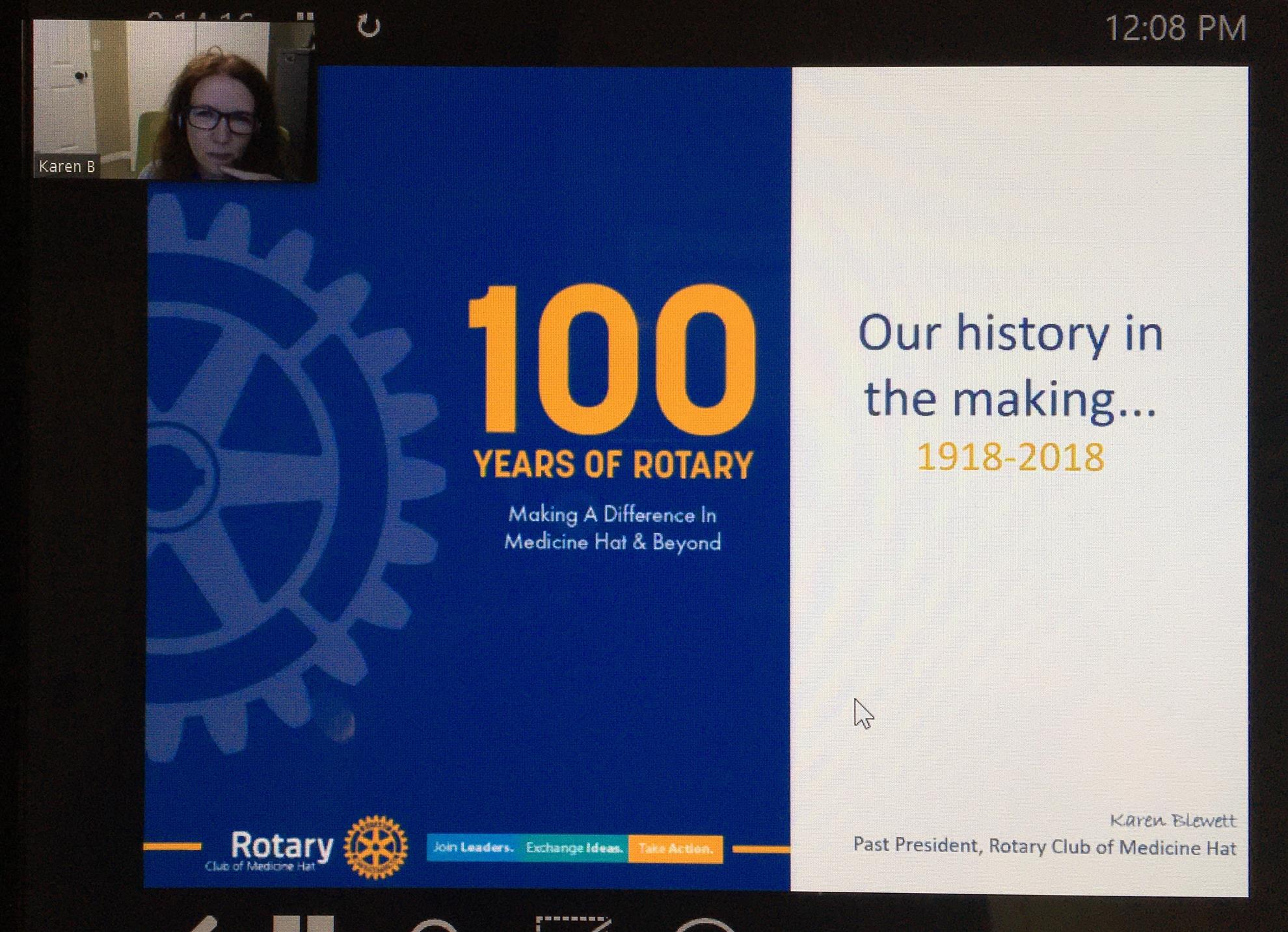Click the Join Leaders banner segment
Viewport: 1288px width, 932px height.
click(474, 848)
